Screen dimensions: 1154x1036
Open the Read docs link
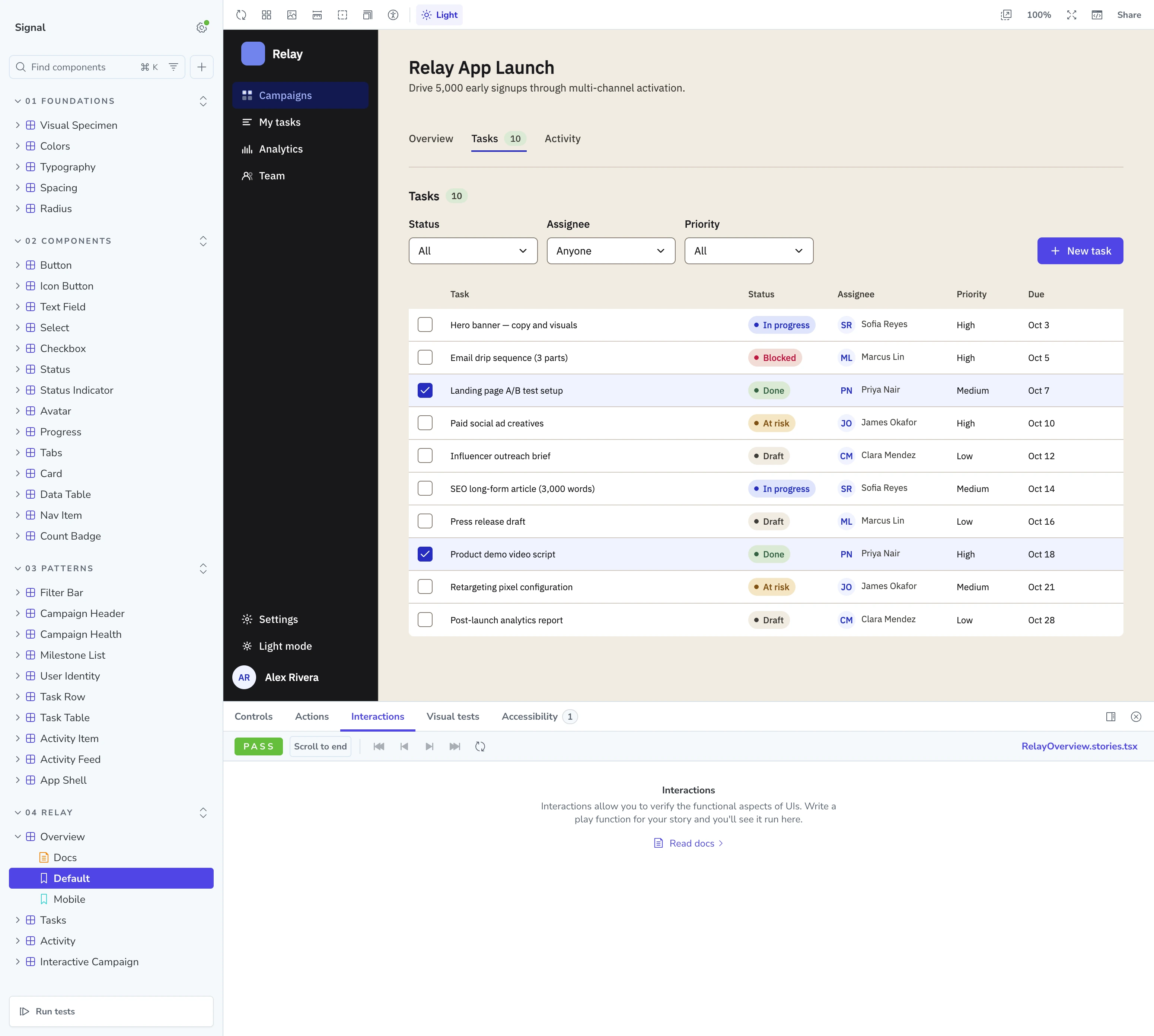688,843
